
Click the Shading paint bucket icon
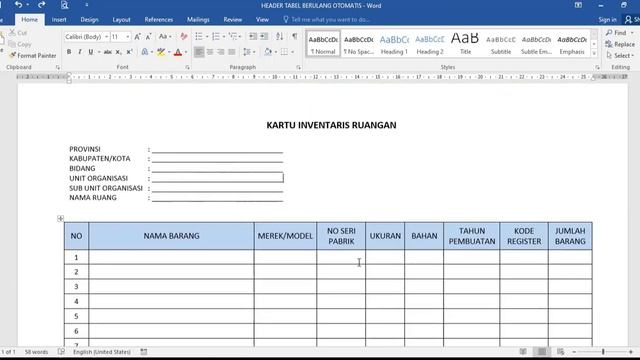coord(268,52)
